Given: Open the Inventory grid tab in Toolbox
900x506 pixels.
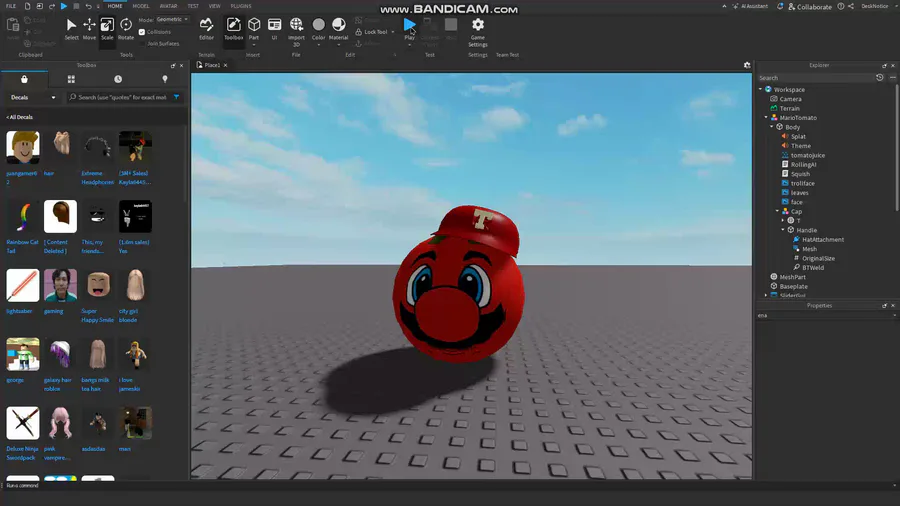Looking at the screenshot, I should (71, 79).
